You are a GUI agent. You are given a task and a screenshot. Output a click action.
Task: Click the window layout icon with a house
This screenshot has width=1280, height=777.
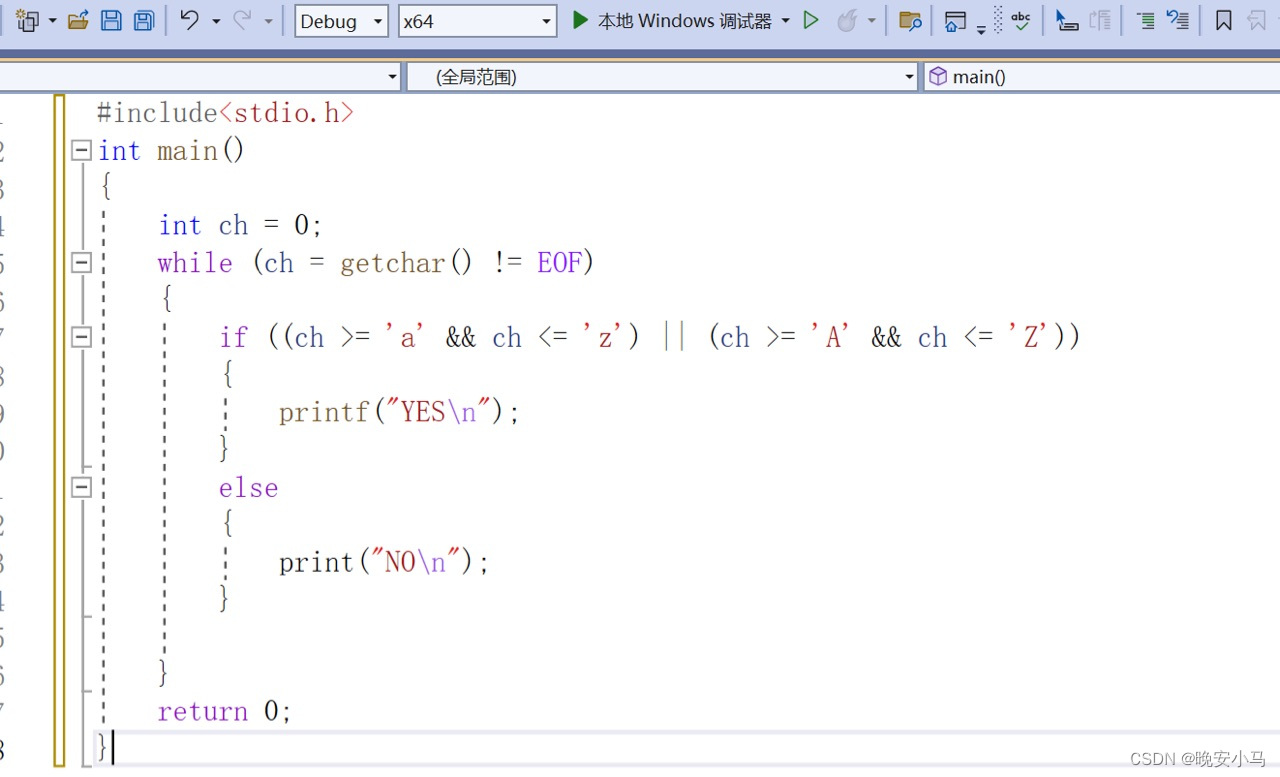tap(956, 20)
